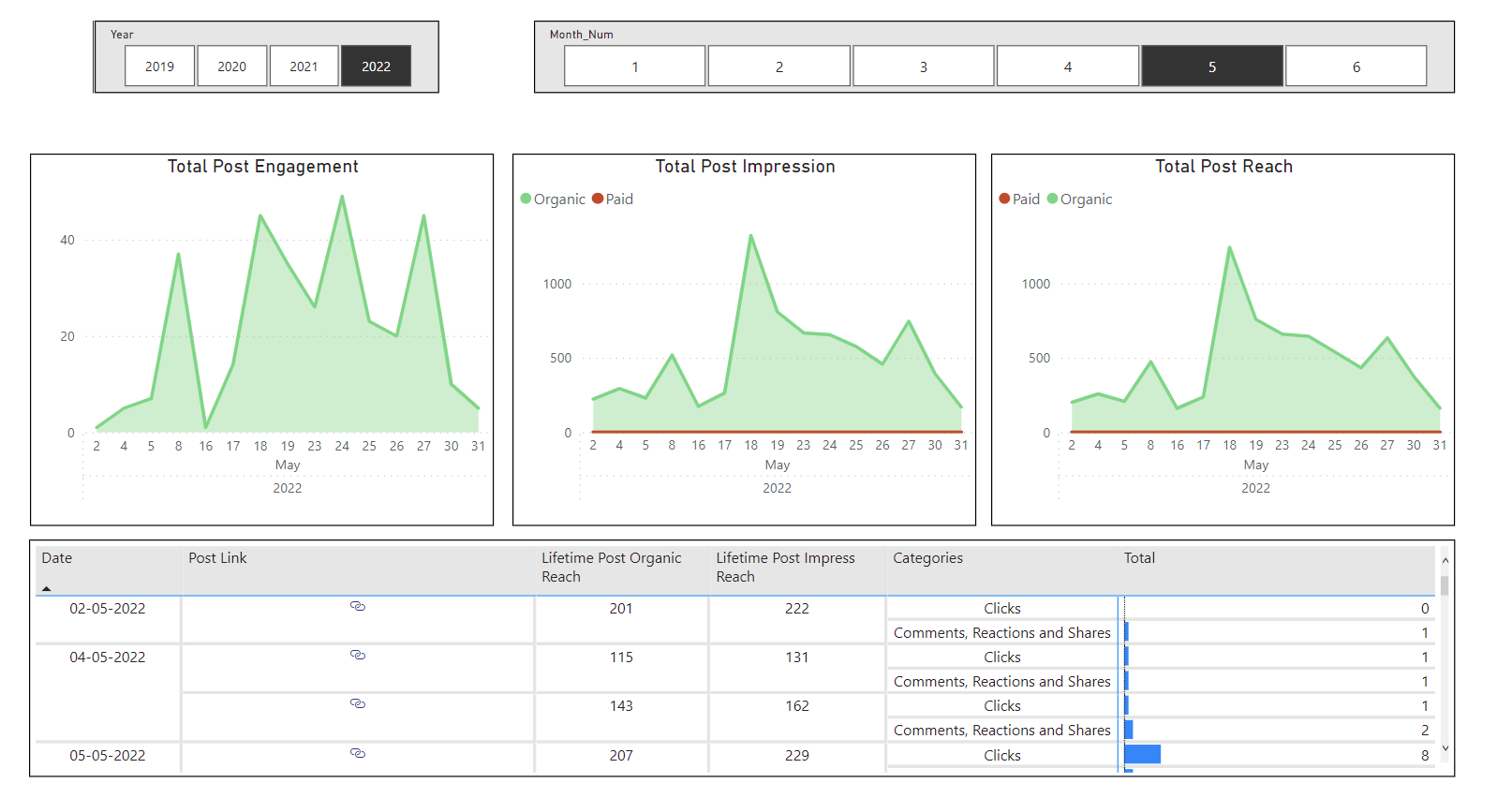Sort table by Categories column header

click(927, 558)
